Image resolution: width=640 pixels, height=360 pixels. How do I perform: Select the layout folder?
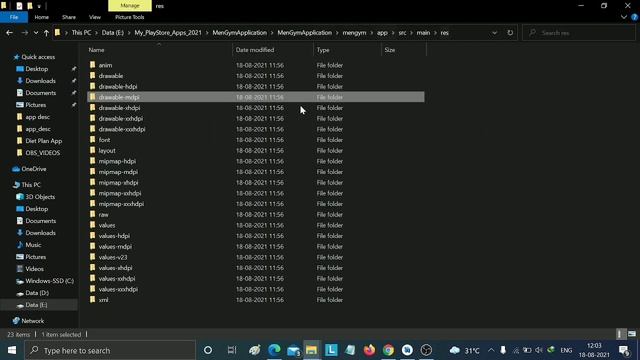tap(107, 151)
